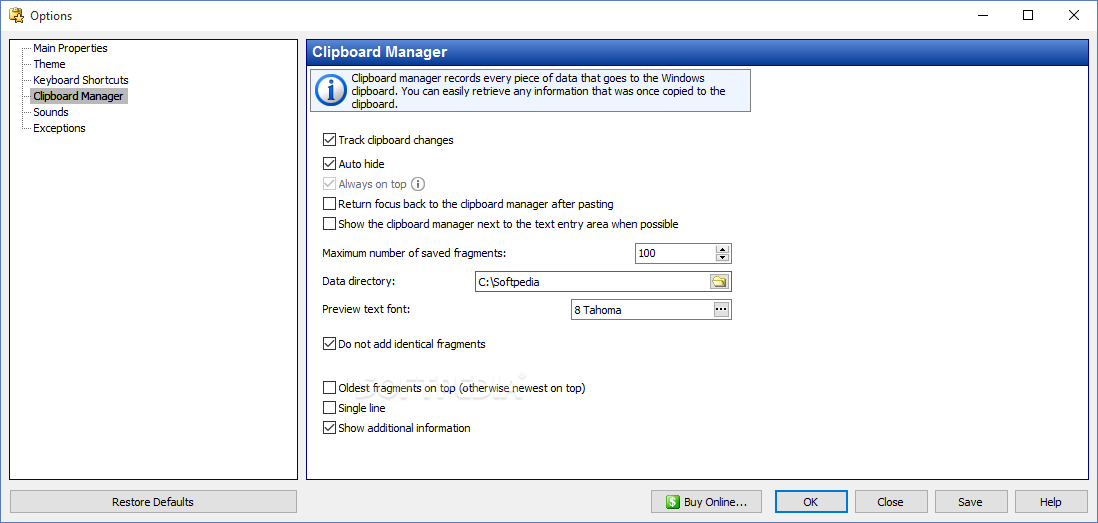Select Clipboard Manager in the tree
The image size is (1098, 523).
click(78, 97)
